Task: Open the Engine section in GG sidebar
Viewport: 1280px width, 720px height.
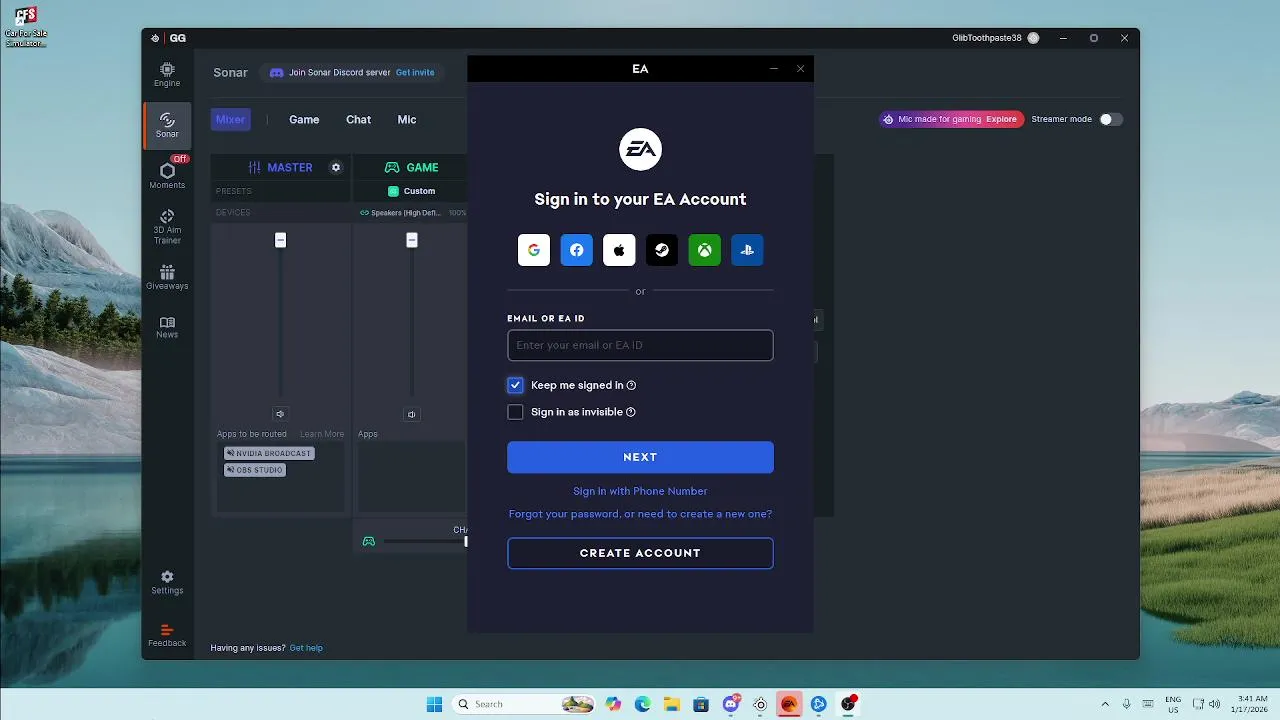Action: click(167, 75)
